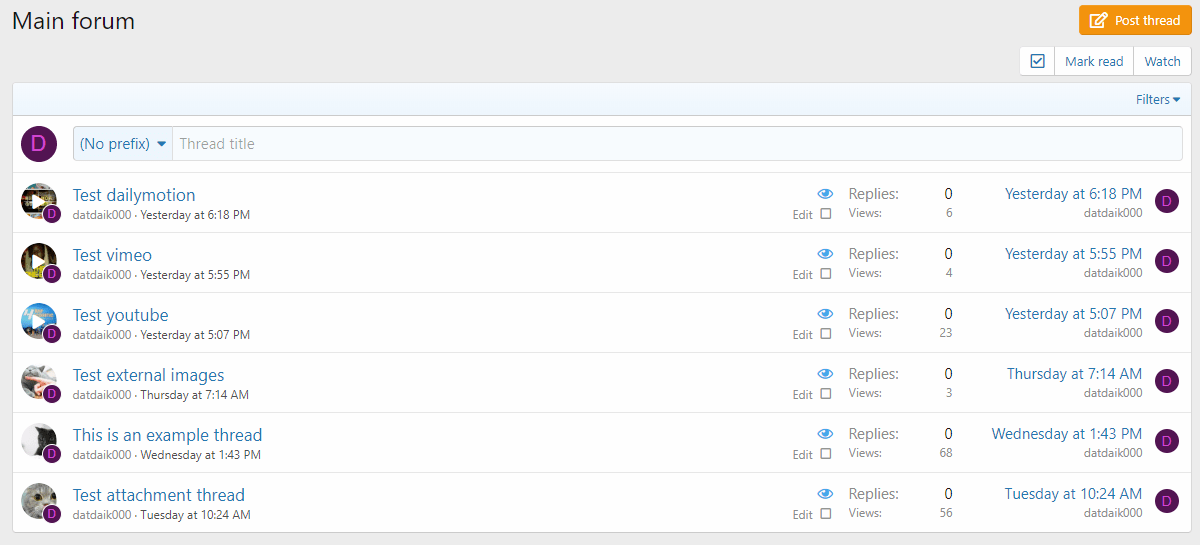This screenshot has width=1200, height=545.
Task: Click the Thread title input field
Action: coord(676,144)
